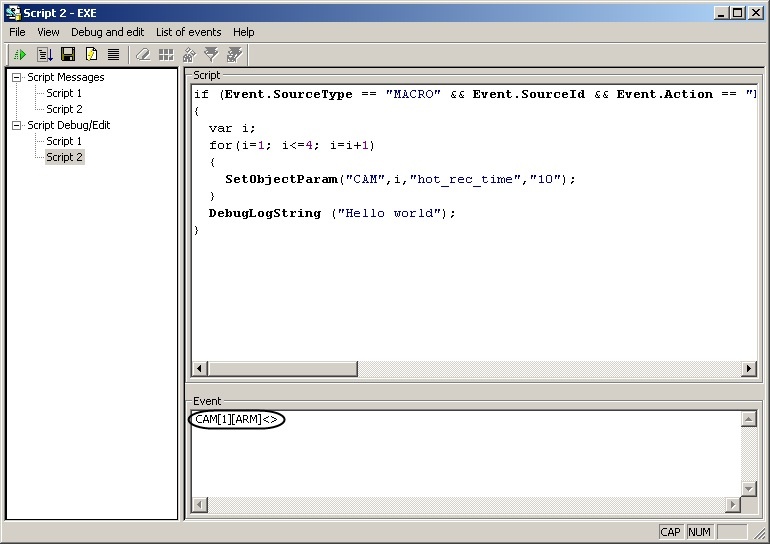Open the Help menu
This screenshot has width=770, height=544.
click(244, 32)
